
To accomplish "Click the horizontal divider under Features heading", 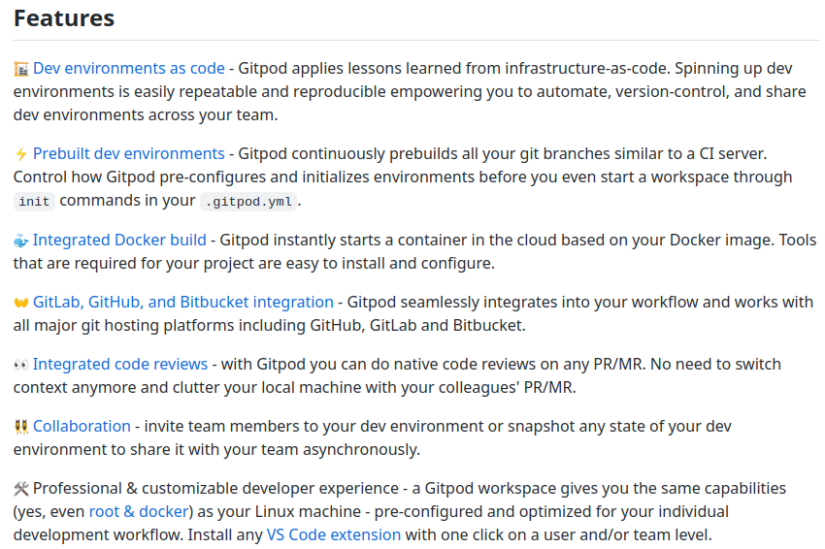I will coord(416,40).
